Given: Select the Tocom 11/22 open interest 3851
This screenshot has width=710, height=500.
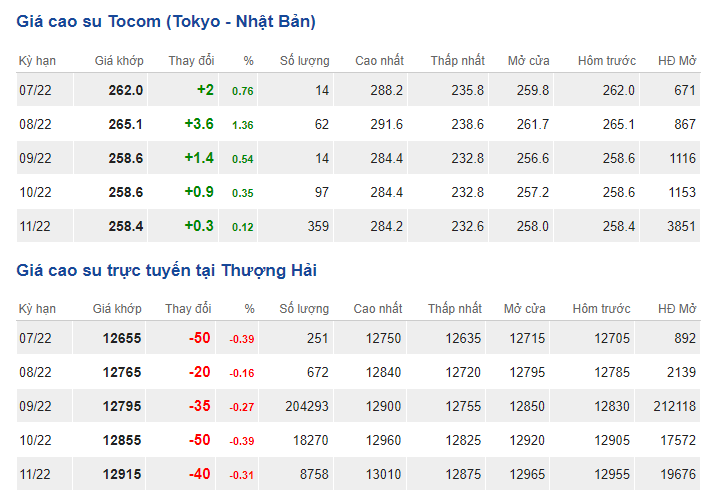Looking at the screenshot, I should pyautogui.click(x=681, y=226).
